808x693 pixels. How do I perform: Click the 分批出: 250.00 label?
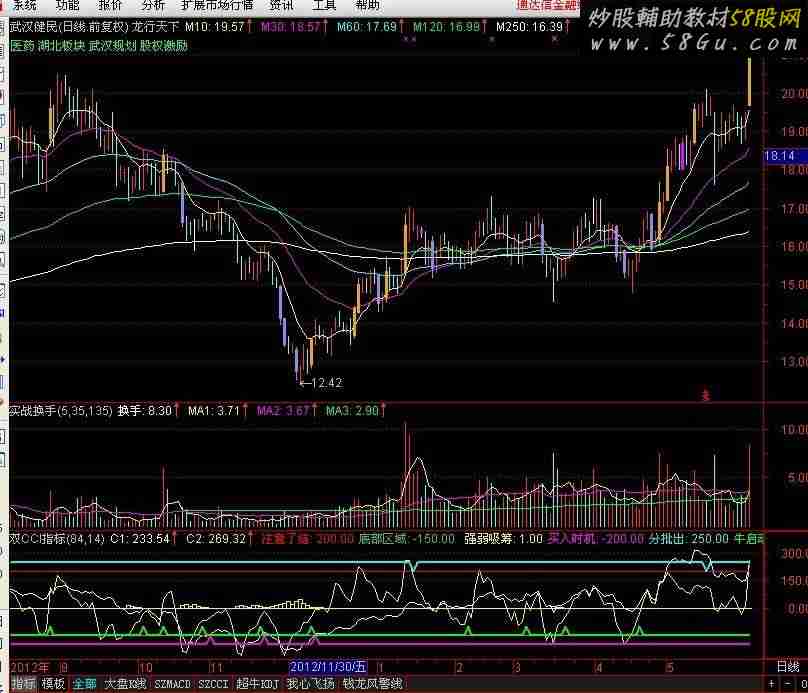pos(689,539)
